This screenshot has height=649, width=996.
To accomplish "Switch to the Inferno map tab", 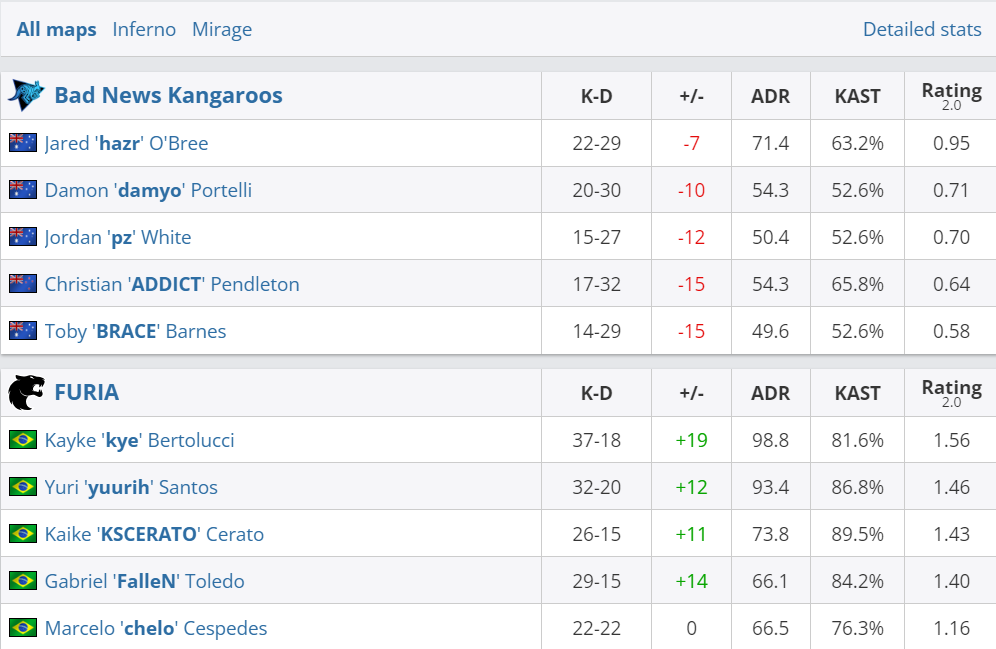I will 144,29.
